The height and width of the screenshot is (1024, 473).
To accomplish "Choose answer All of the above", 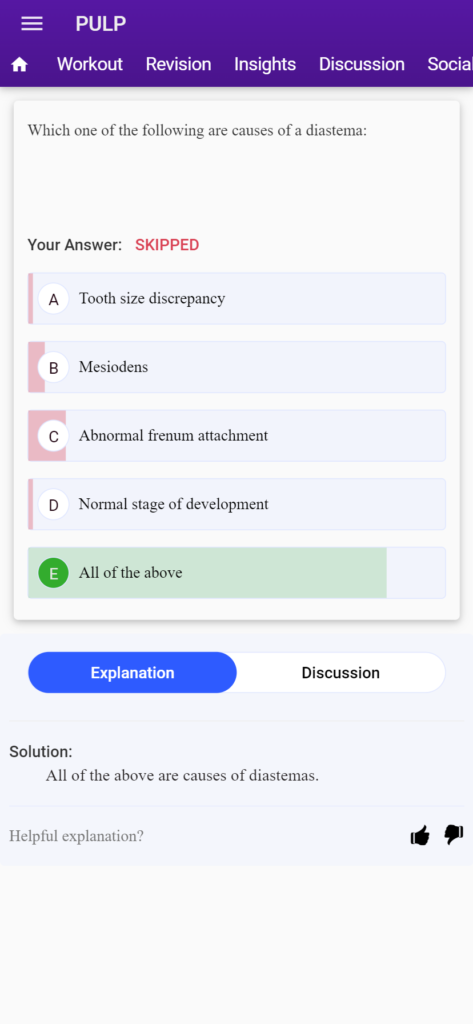I will coord(236,573).
